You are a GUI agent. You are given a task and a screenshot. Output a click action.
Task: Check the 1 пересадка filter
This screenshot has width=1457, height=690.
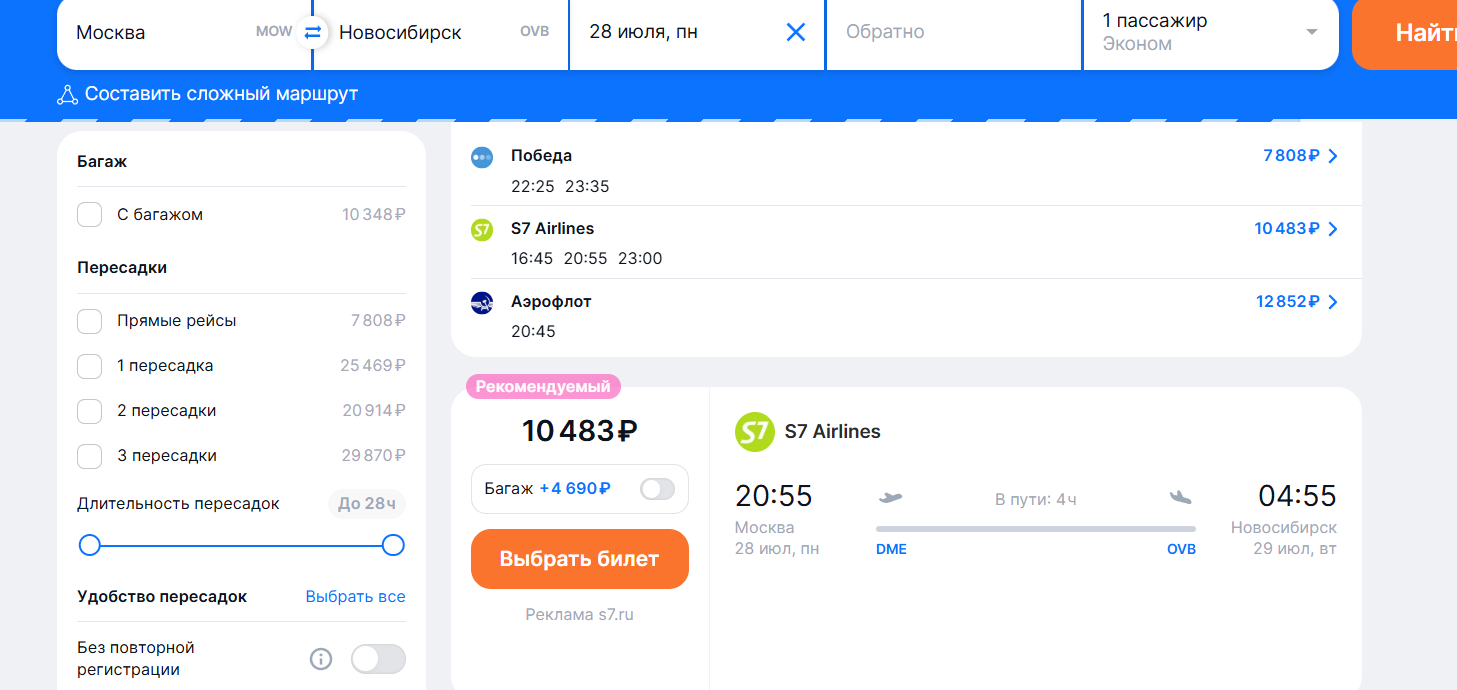(x=90, y=366)
